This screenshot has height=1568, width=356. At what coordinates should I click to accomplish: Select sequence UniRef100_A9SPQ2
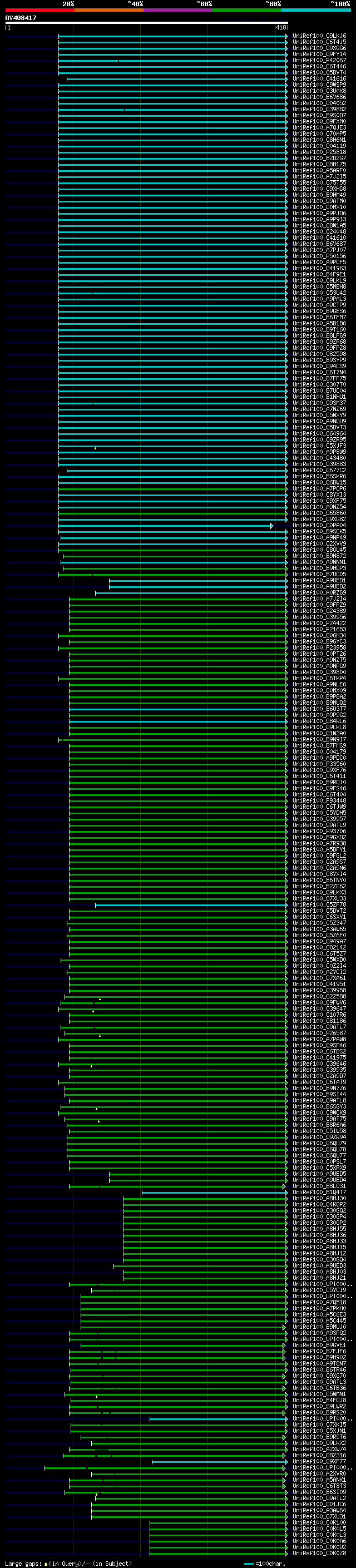tap(319, 1332)
